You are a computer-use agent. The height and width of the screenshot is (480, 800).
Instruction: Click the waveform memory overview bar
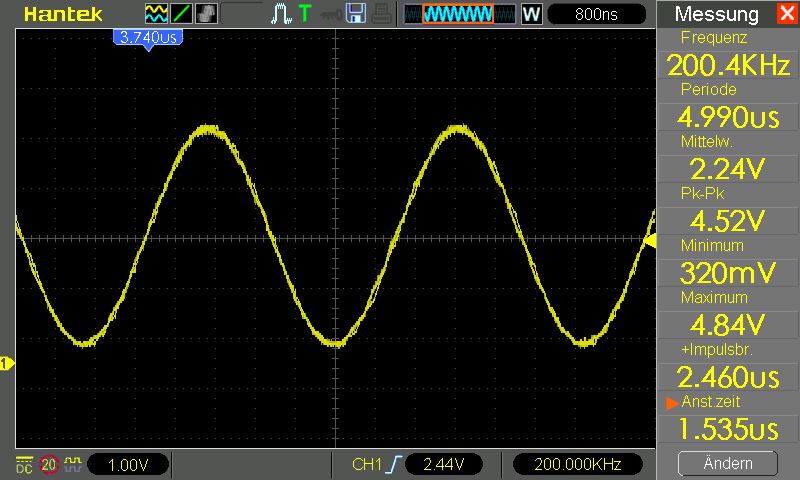point(460,14)
